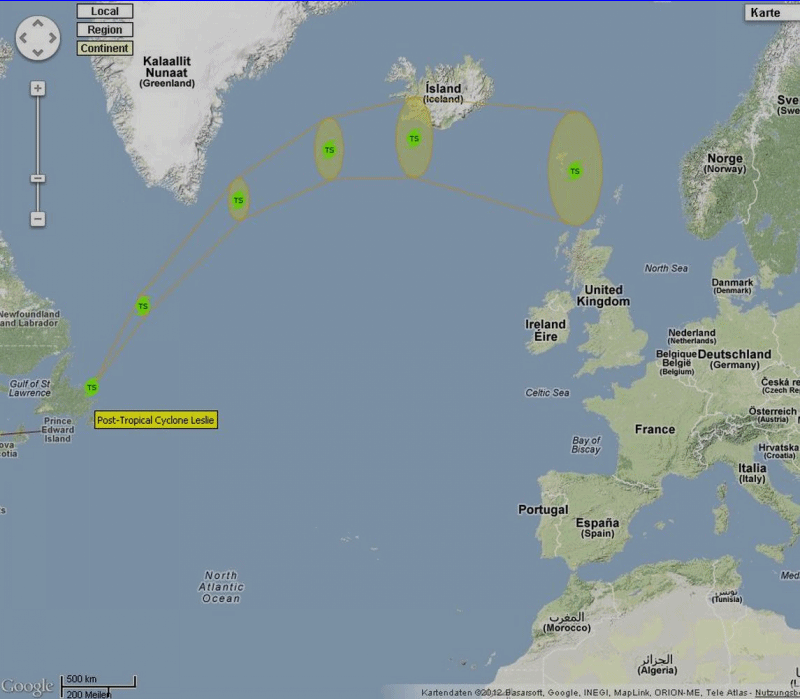Click the zoom slider handle
Viewport: 800px width, 699px height.
(x=37, y=179)
